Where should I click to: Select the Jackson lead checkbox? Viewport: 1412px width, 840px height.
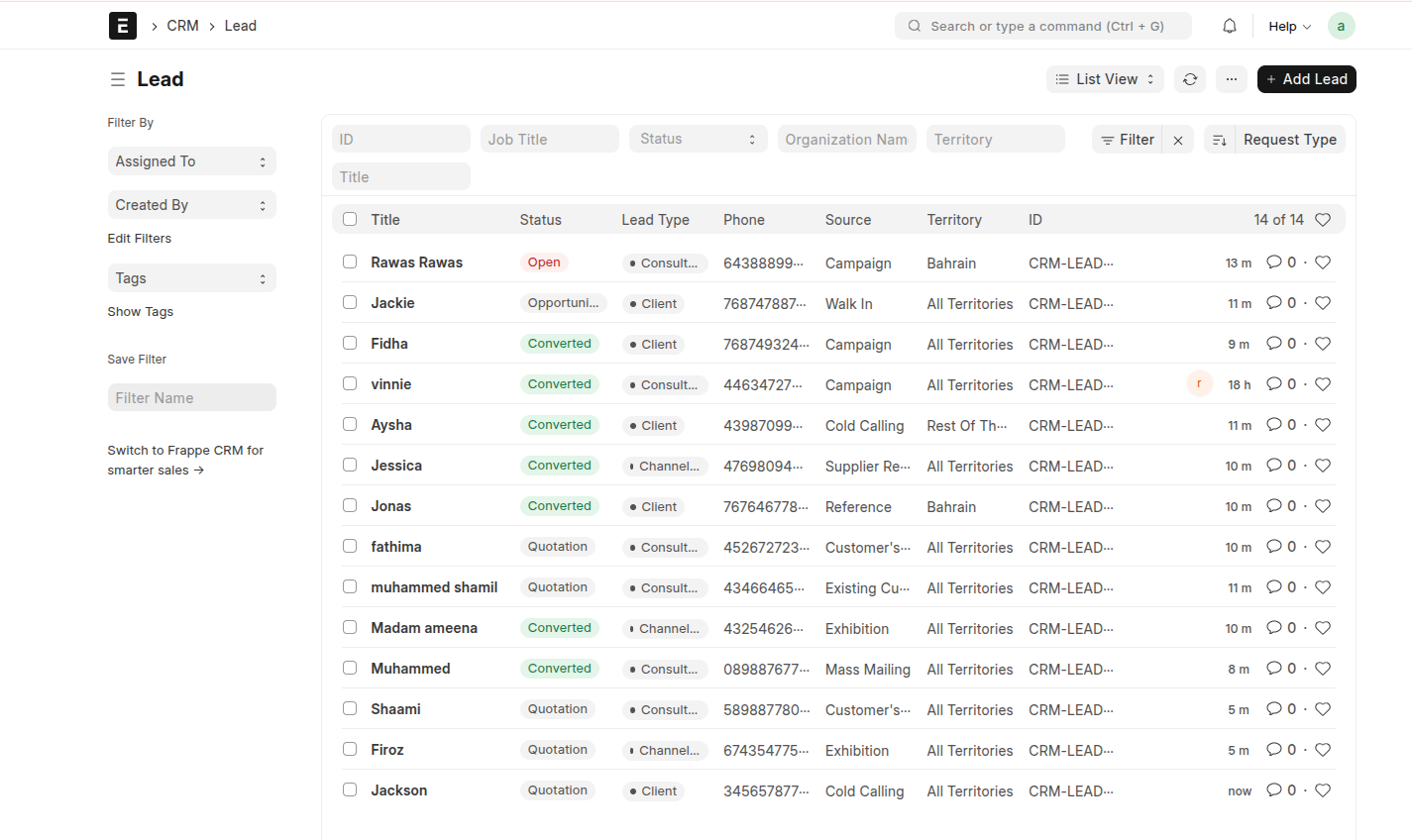350,789
